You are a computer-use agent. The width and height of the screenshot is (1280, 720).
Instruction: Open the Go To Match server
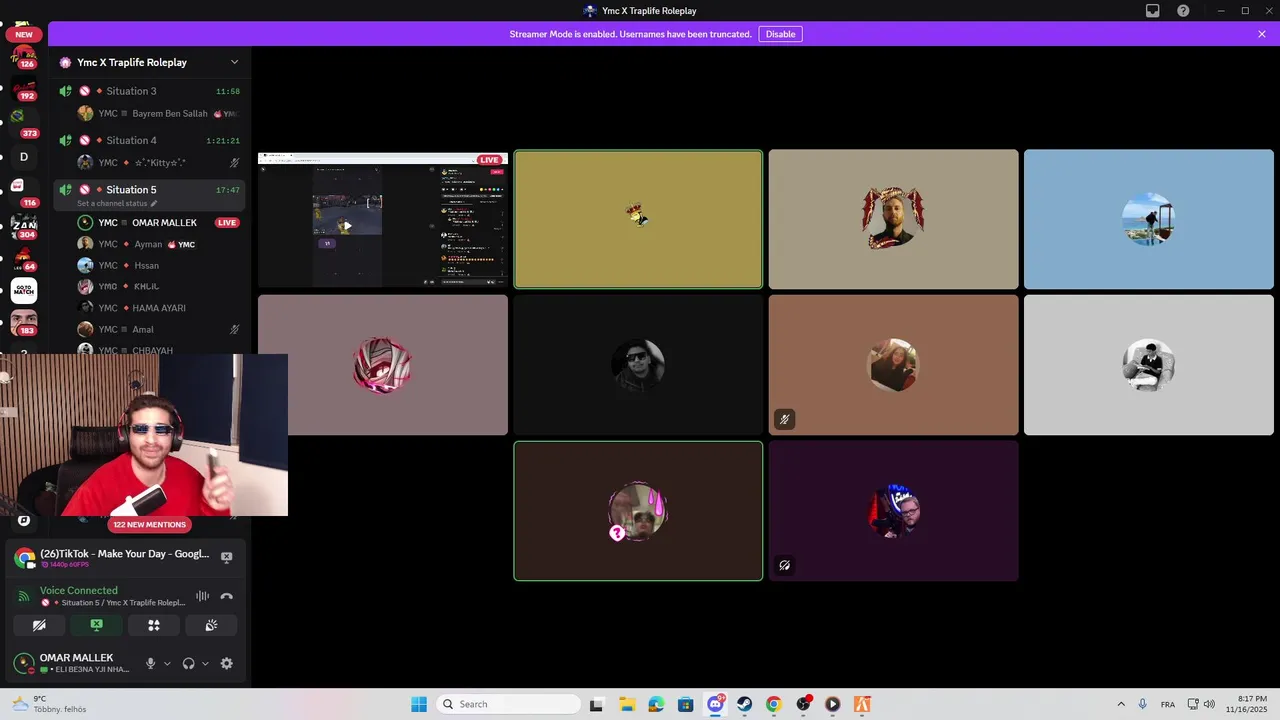tap(24, 290)
